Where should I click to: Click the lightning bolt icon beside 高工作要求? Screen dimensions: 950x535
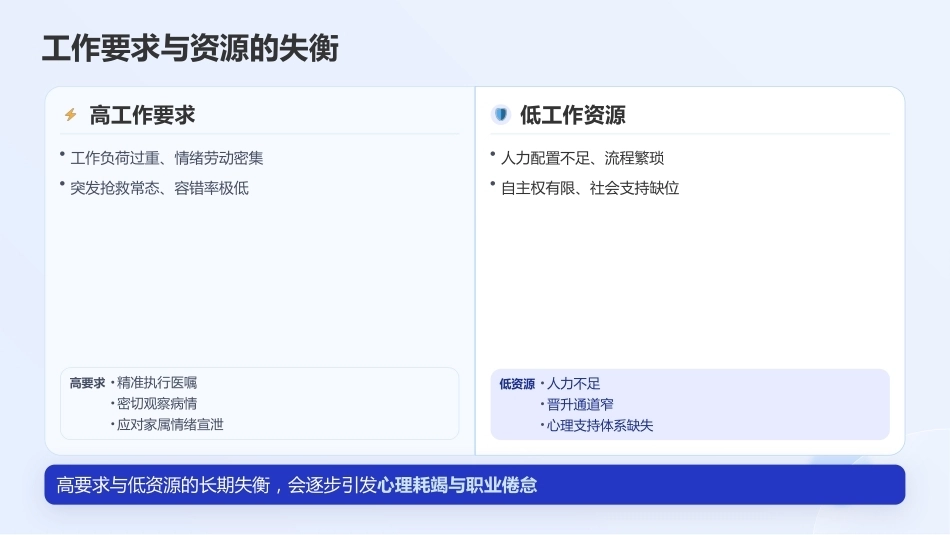point(71,115)
